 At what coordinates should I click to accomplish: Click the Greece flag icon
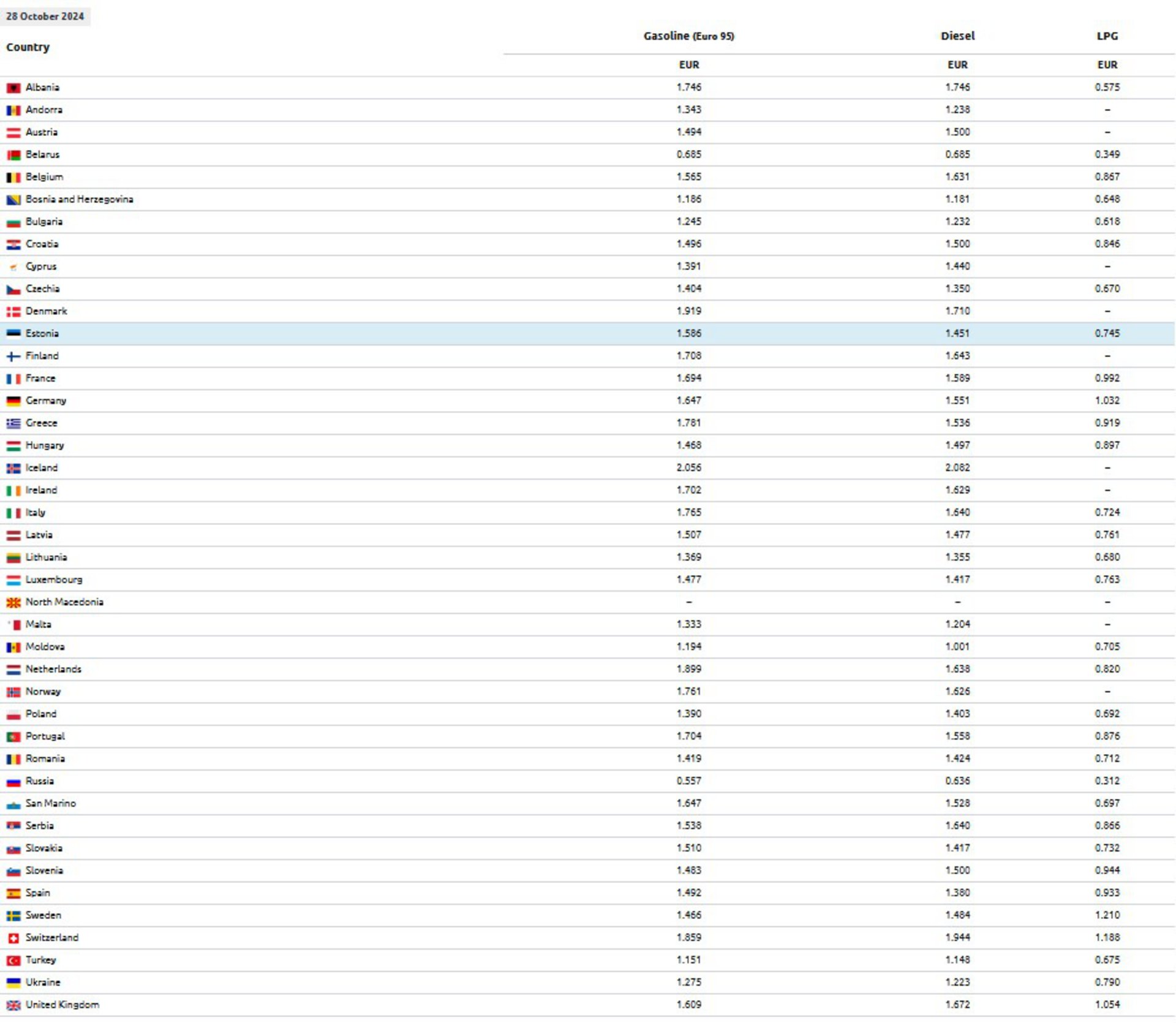(x=13, y=424)
